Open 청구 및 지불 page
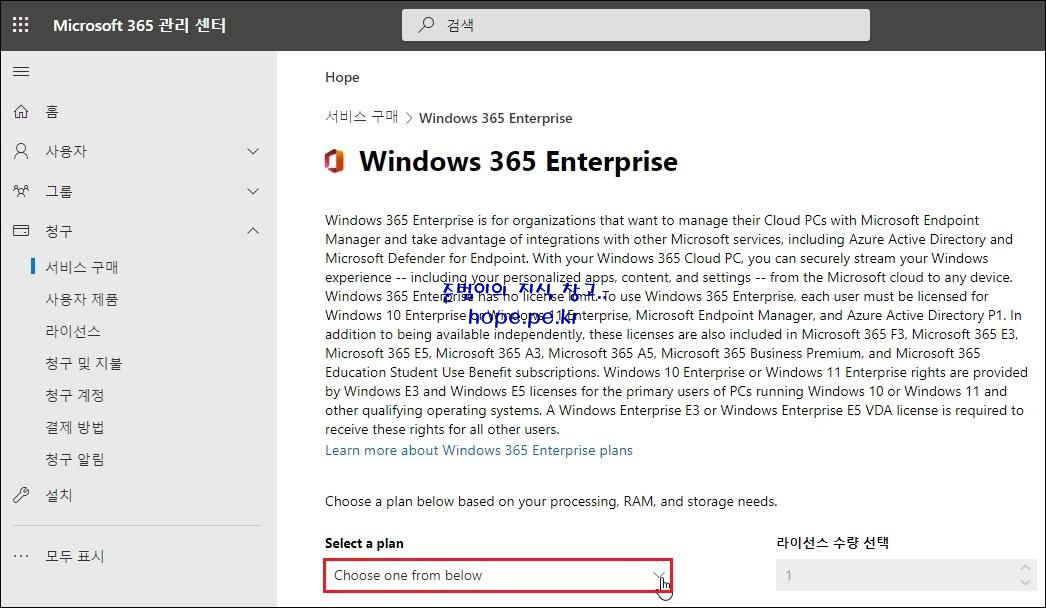The width and height of the screenshot is (1046, 608). pos(83,363)
